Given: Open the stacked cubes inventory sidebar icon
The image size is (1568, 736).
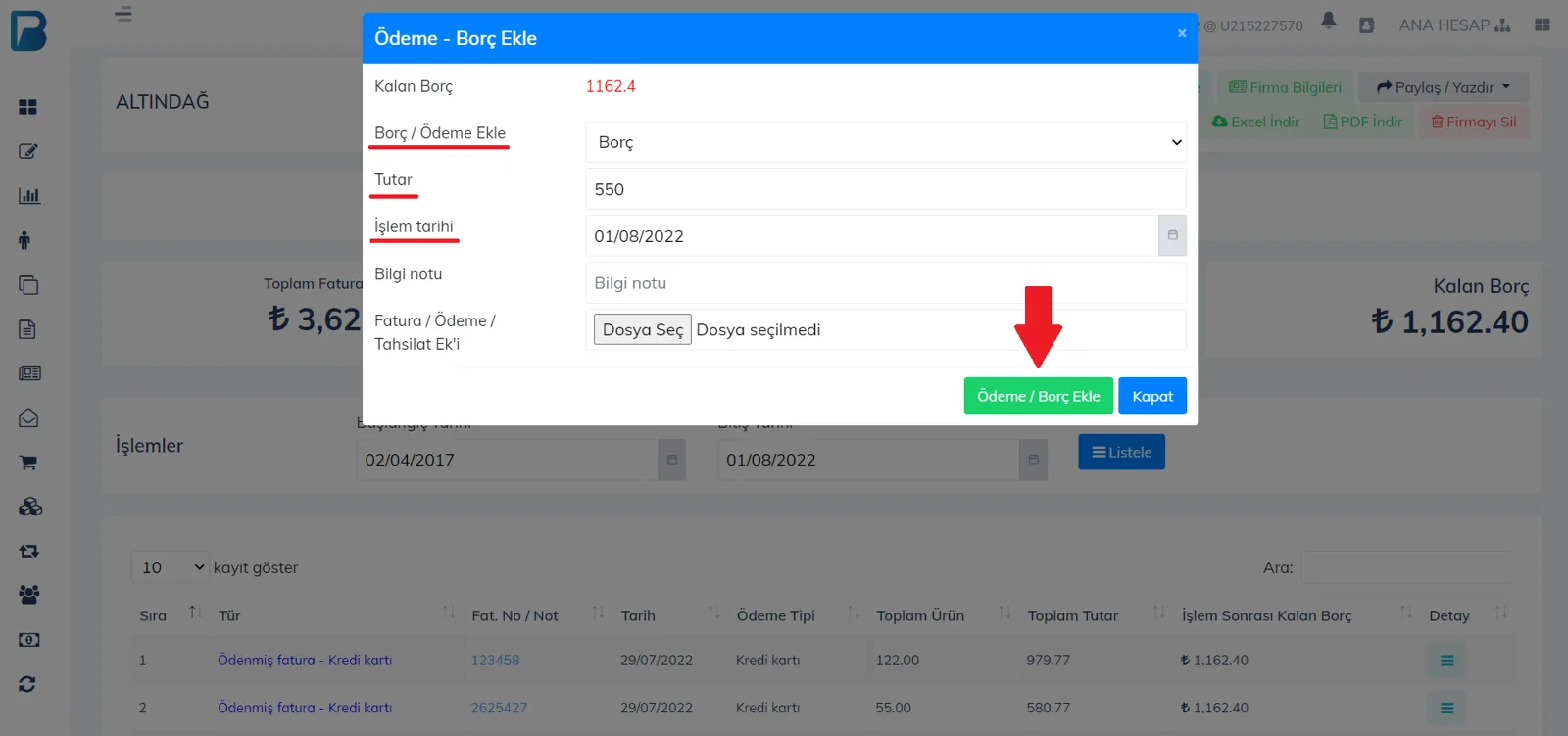Looking at the screenshot, I should coord(30,507).
